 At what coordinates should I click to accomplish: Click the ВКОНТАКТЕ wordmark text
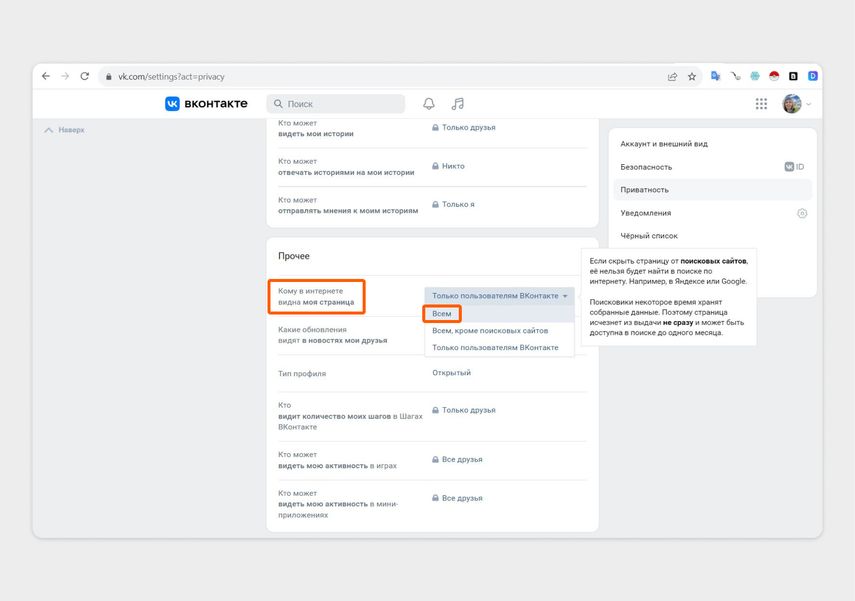(216, 104)
